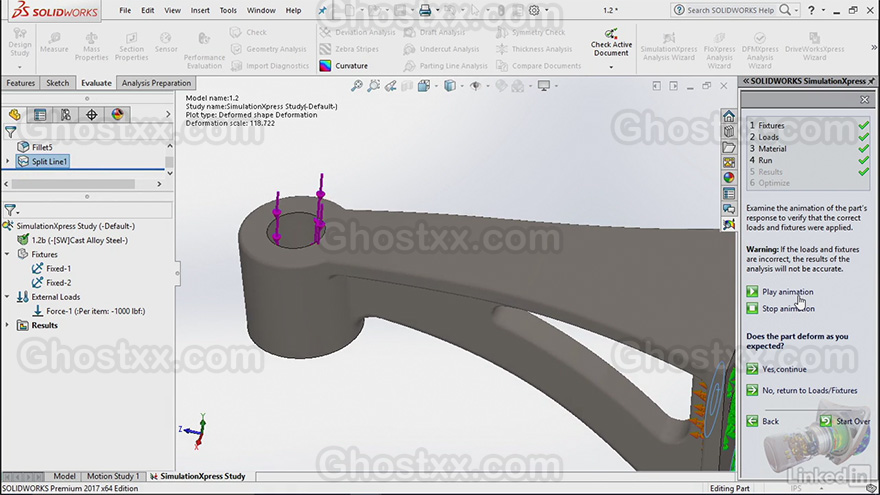Open PropertyManager tab icon
The height and width of the screenshot is (495, 880).
click(40, 114)
